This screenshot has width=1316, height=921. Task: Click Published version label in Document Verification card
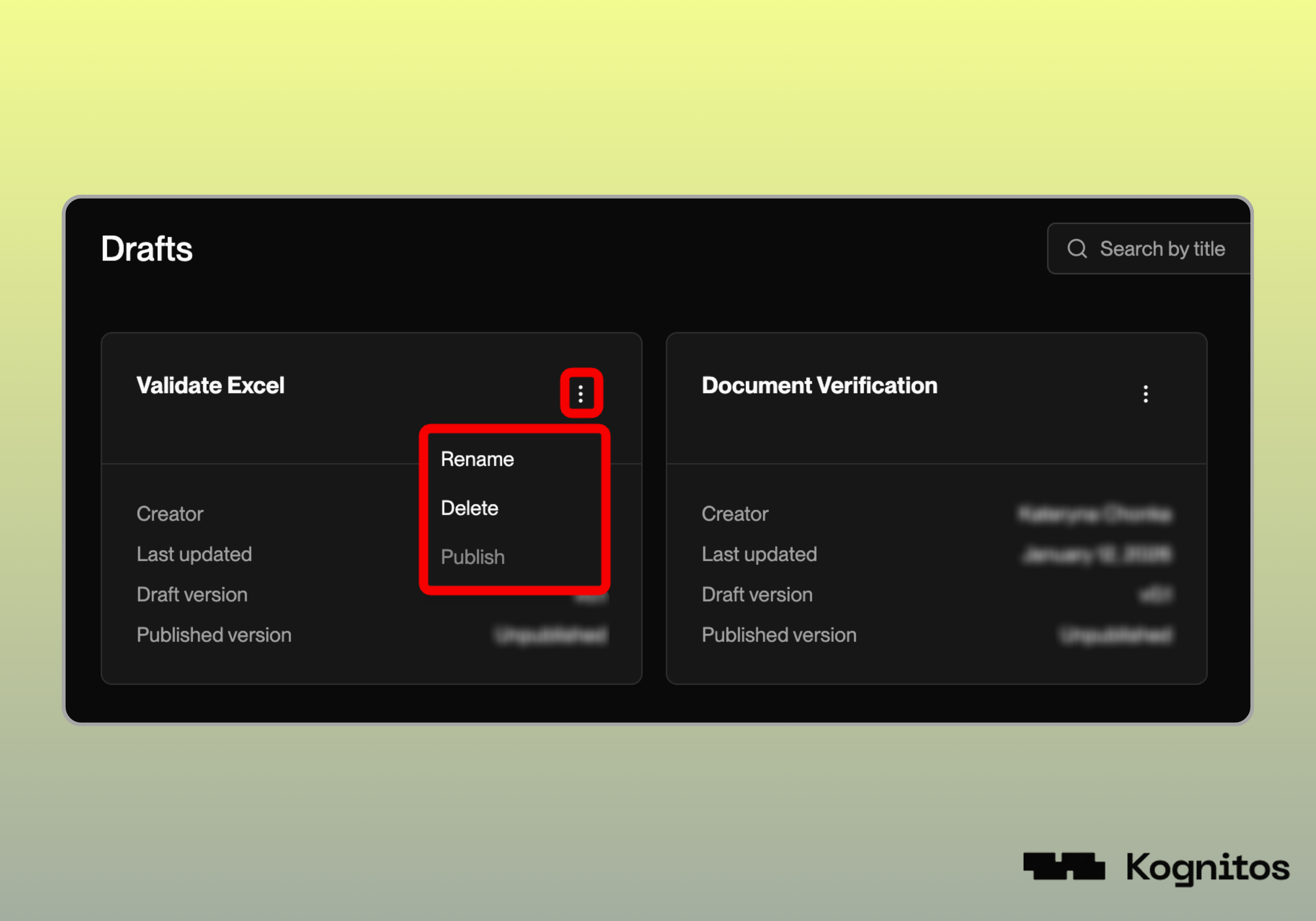pyautogui.click(x=779, y=635)
